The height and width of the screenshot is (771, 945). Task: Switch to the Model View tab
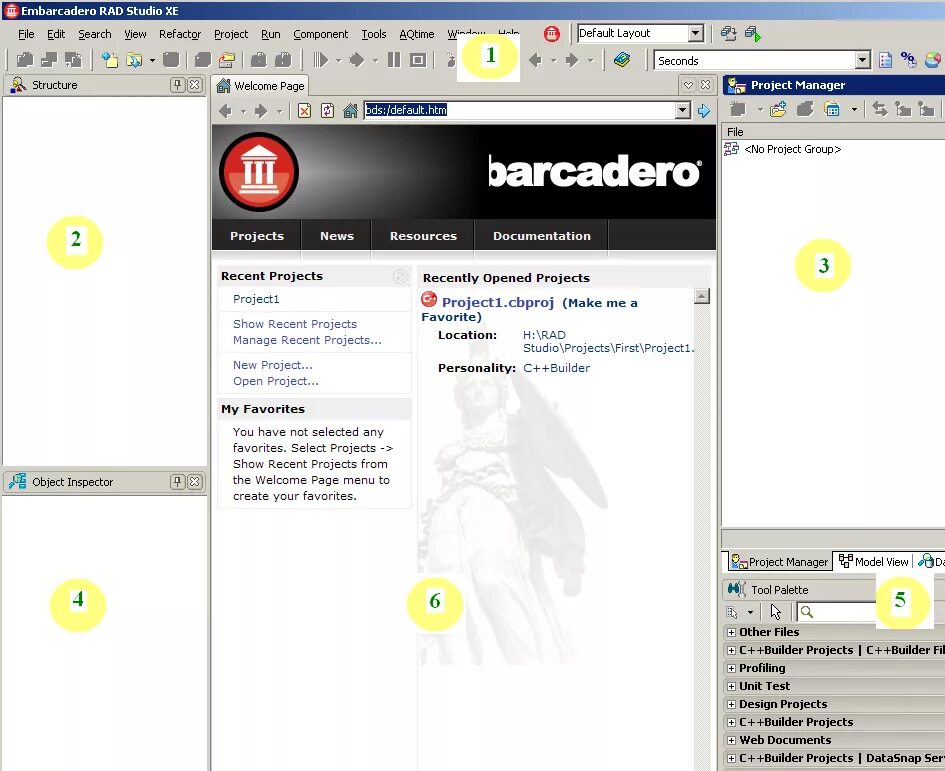(873, 561)
